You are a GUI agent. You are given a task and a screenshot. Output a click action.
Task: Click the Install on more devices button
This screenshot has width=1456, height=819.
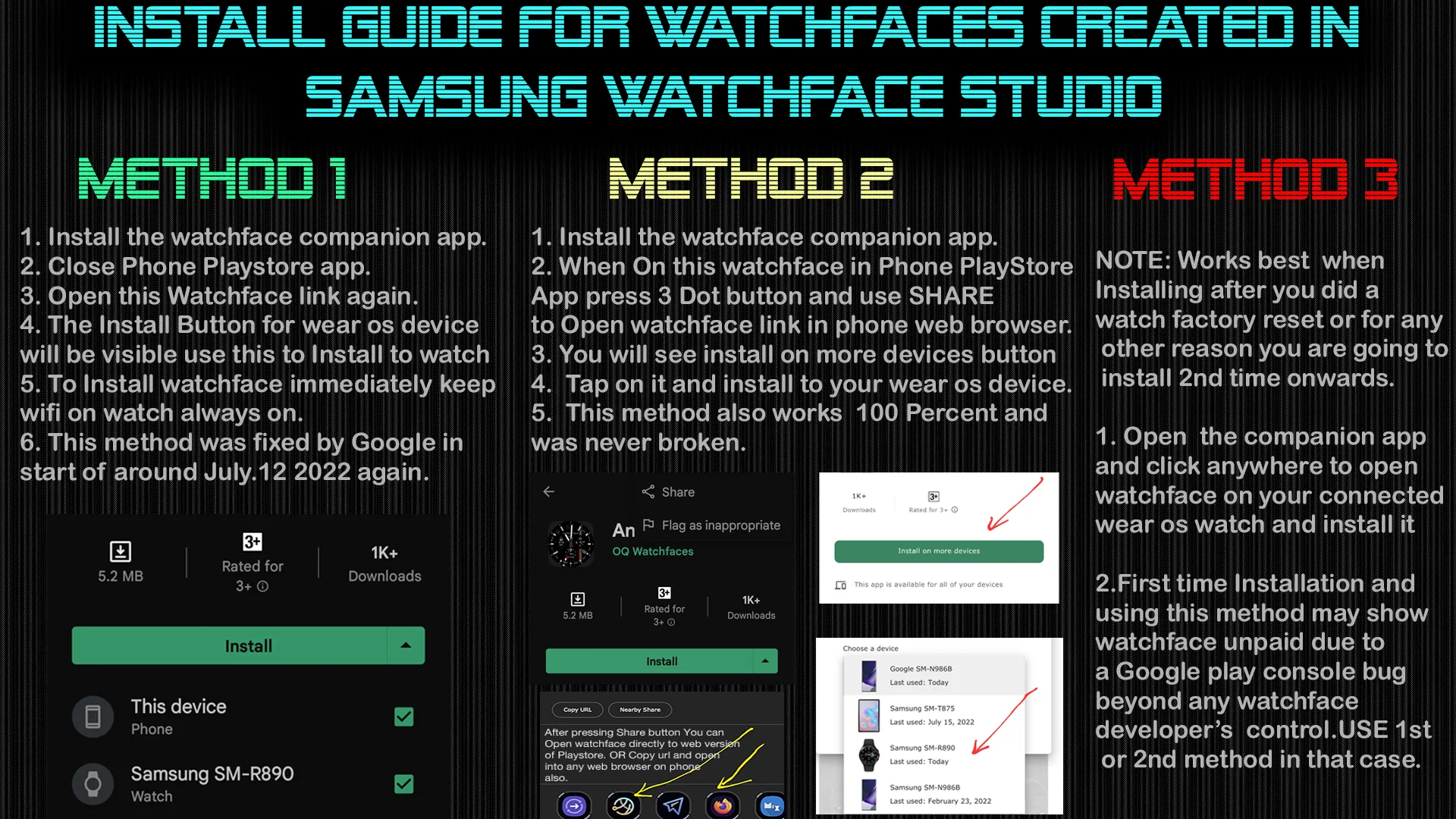point(938,550)
